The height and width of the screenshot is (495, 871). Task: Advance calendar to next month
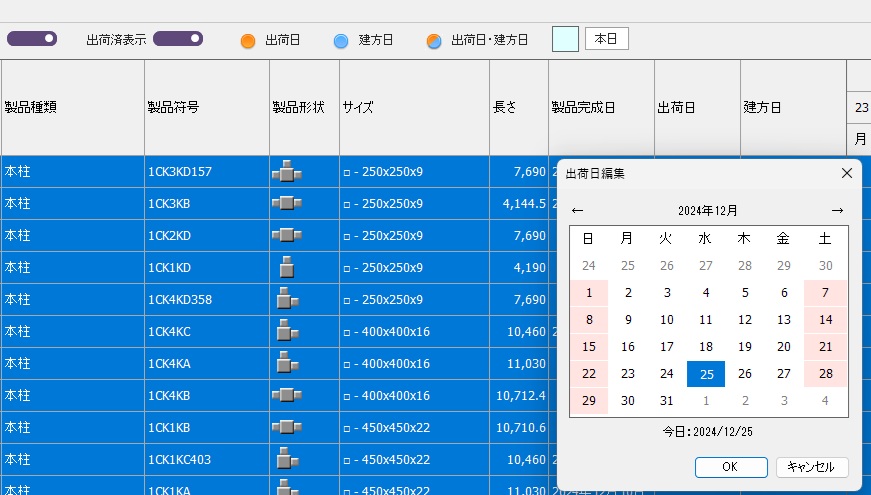[x=837, y=210]
